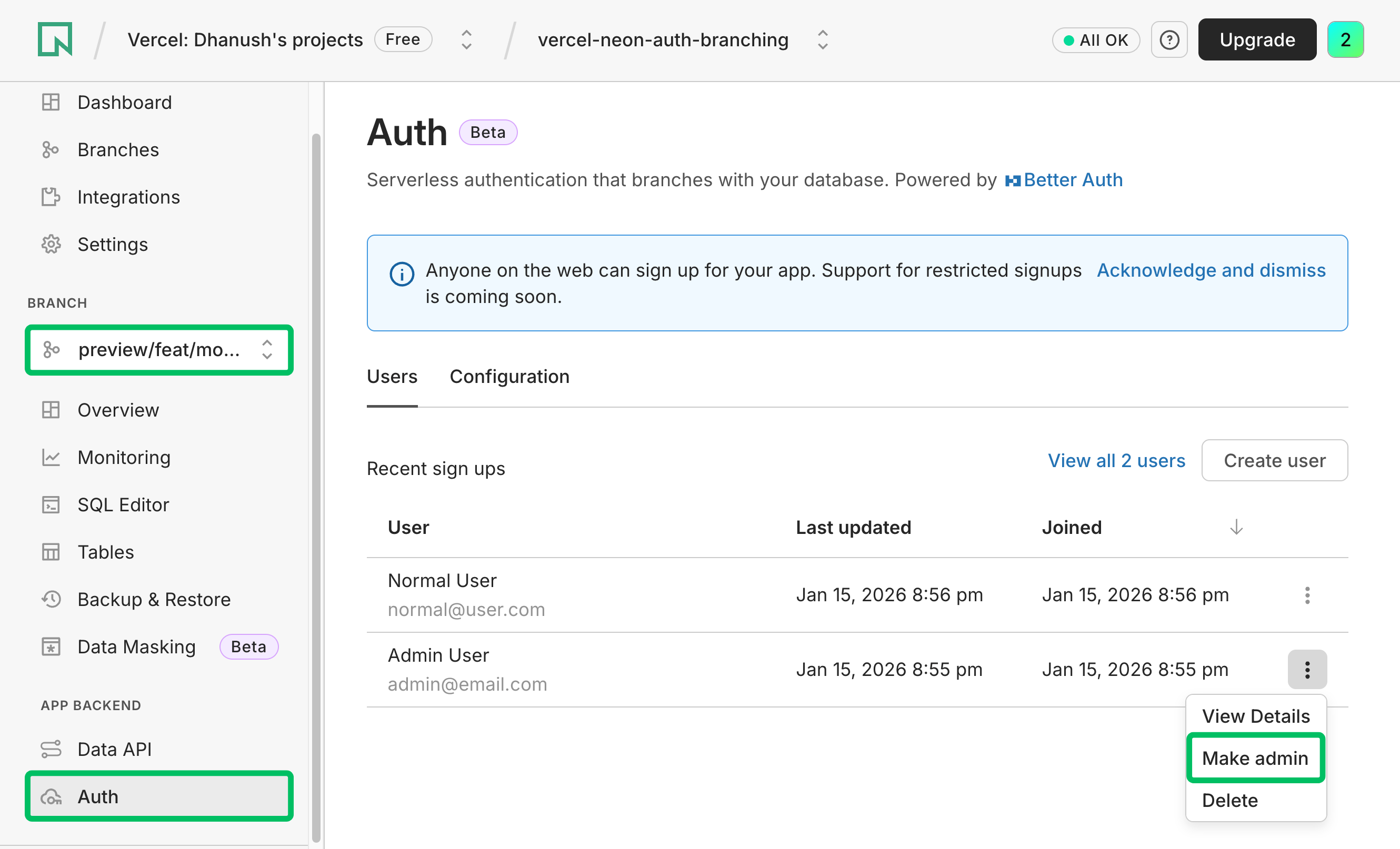This screenshot has width=1400, height=849.
Task: Sort by Joined using the down arrow
Action: [1236, 527]
